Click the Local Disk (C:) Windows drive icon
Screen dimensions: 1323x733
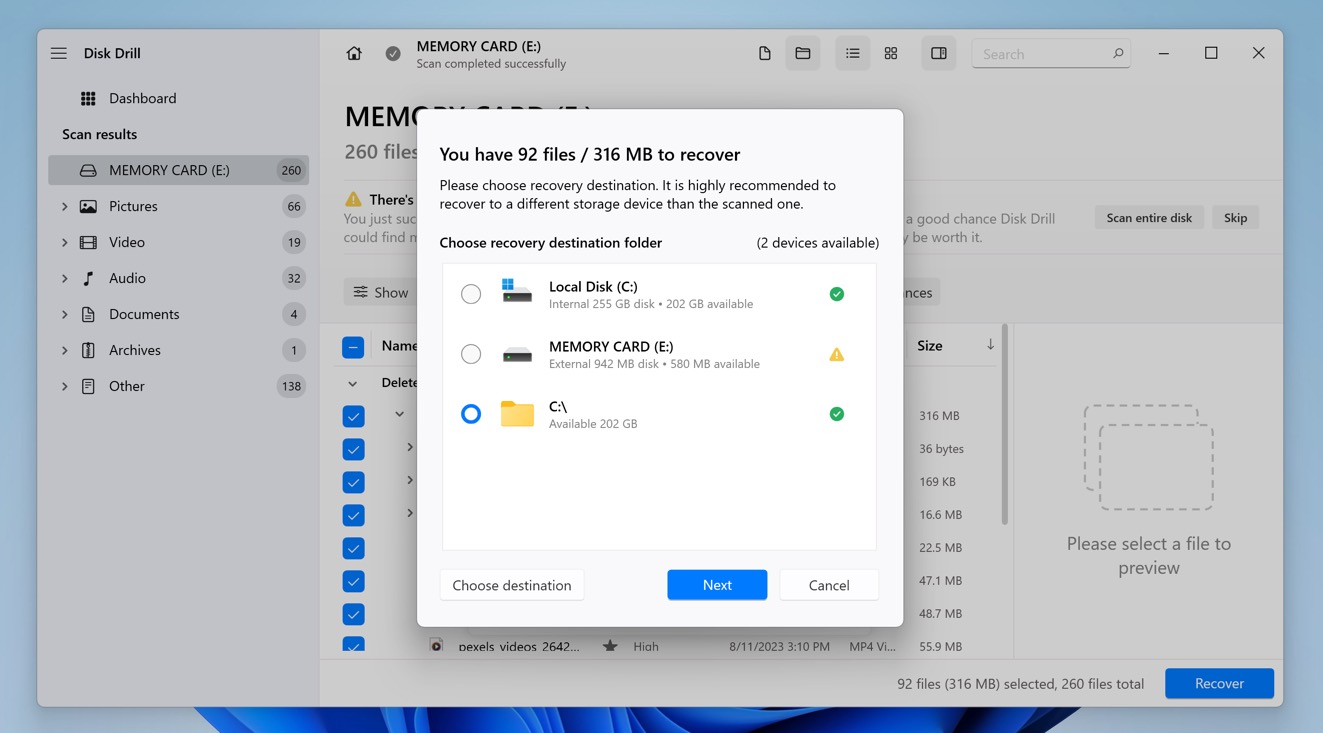(x=517, y=291)
